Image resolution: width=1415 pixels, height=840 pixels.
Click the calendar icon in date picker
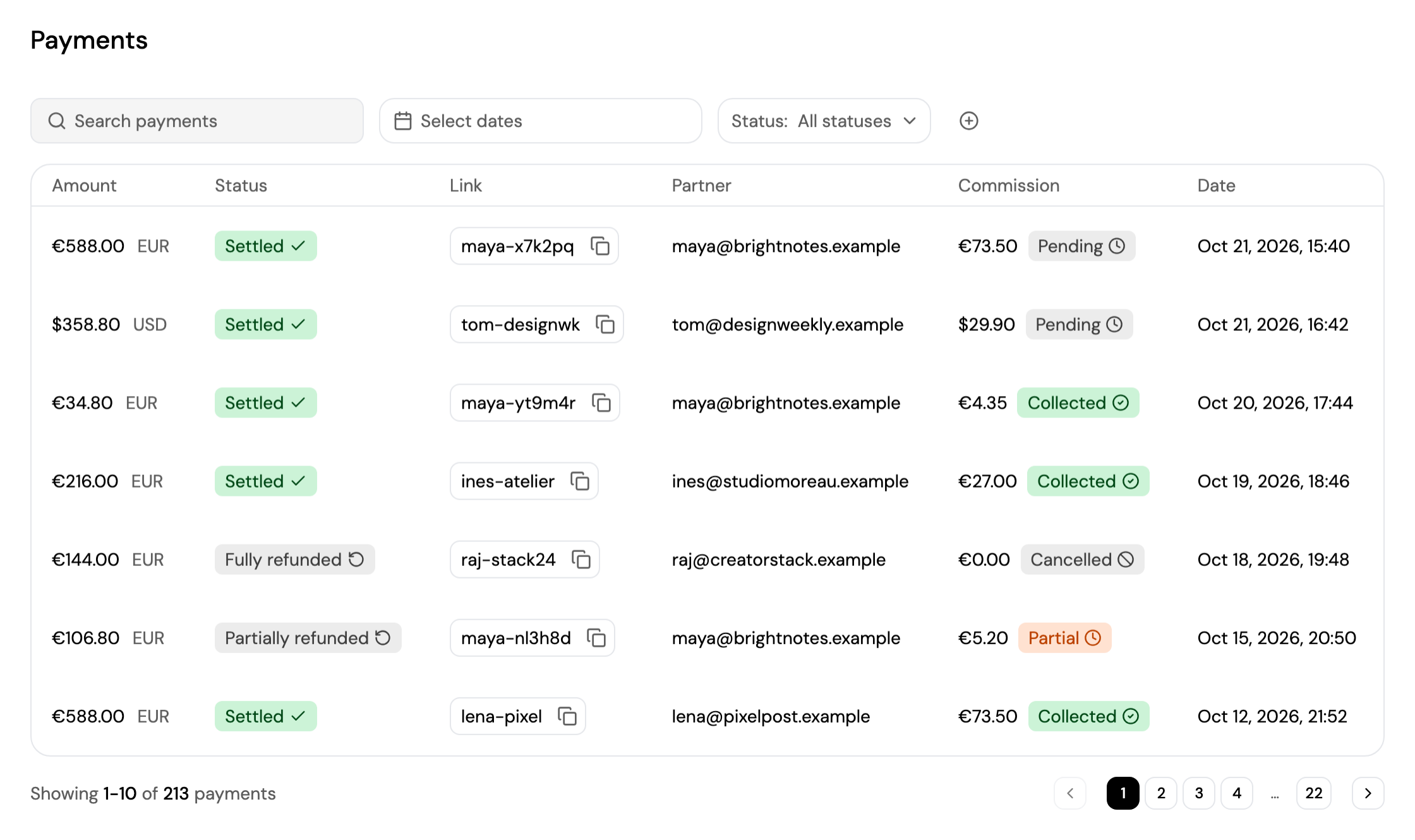click(403, 121)
